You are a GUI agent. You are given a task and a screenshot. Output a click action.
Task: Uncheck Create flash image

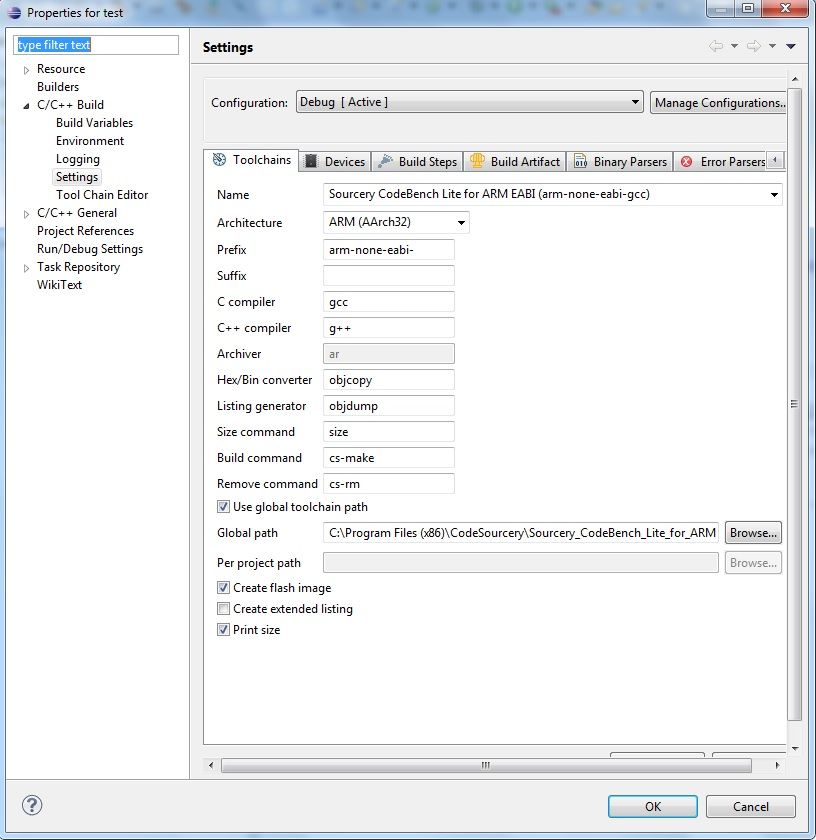tap(223, 588)
